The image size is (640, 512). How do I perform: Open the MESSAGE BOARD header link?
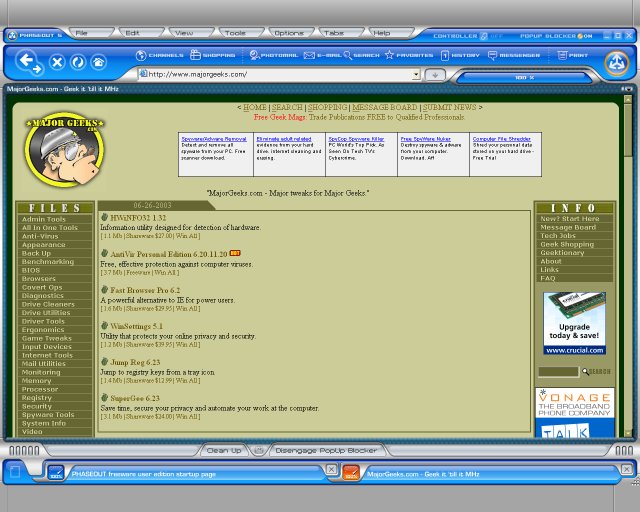click(384, 107)
